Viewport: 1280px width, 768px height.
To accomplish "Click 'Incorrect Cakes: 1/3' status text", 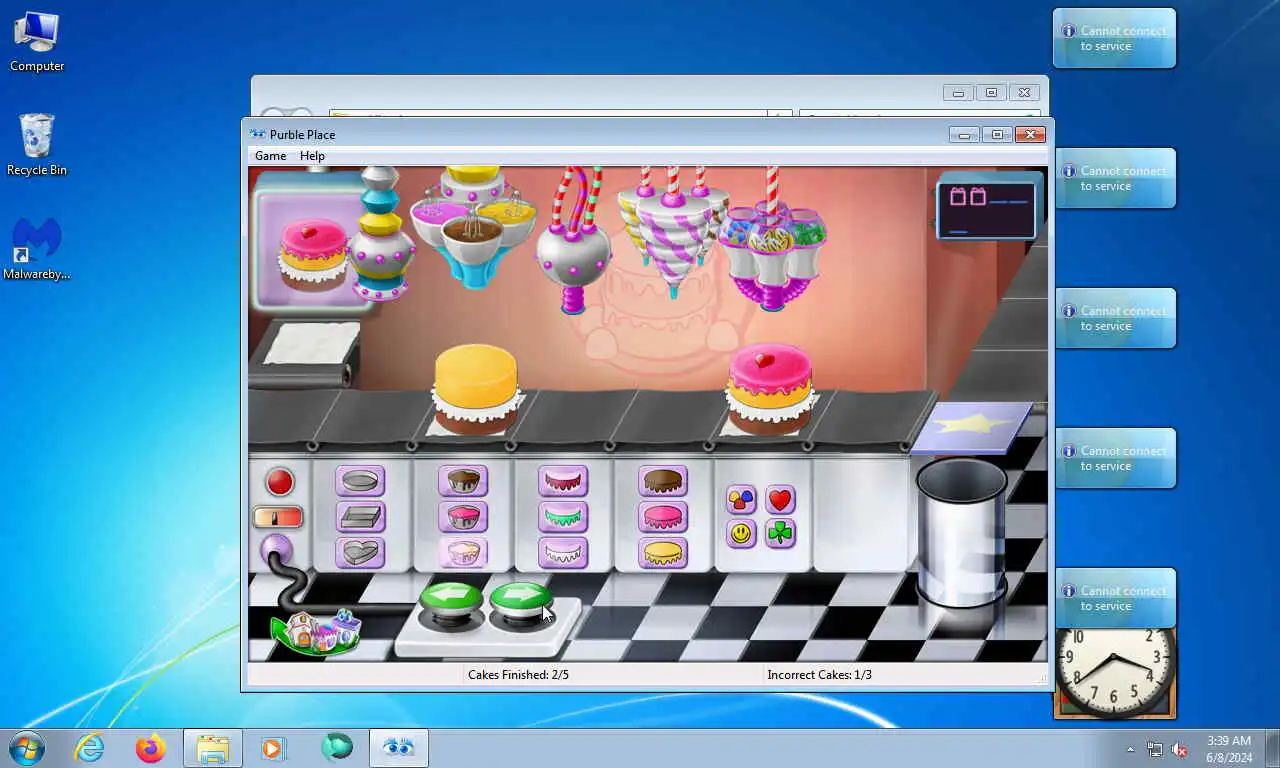I will point(819,675).
